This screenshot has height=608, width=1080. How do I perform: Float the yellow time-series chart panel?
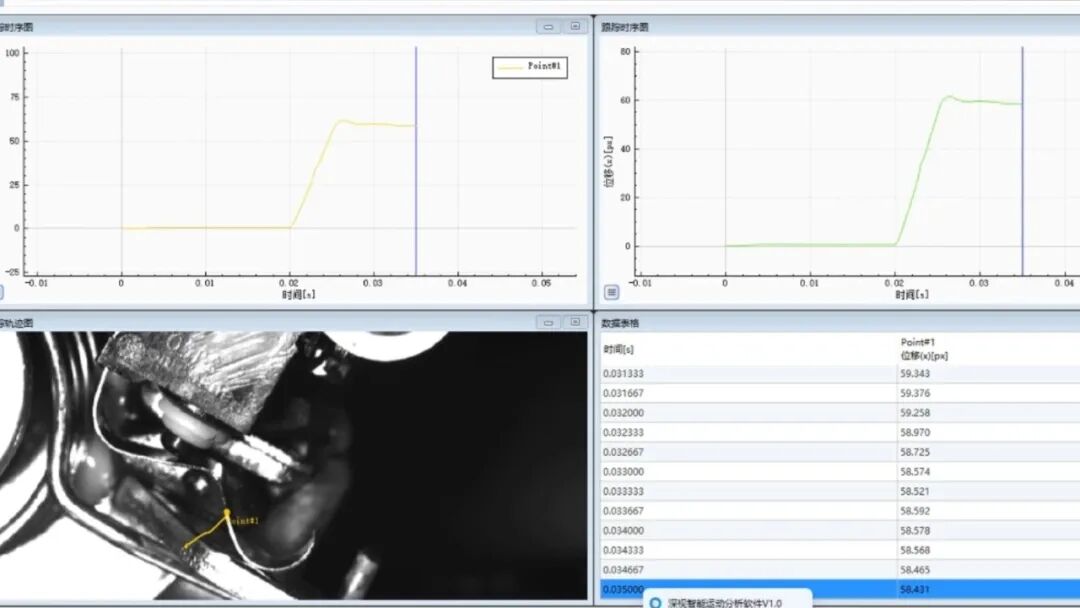[548, 27]
